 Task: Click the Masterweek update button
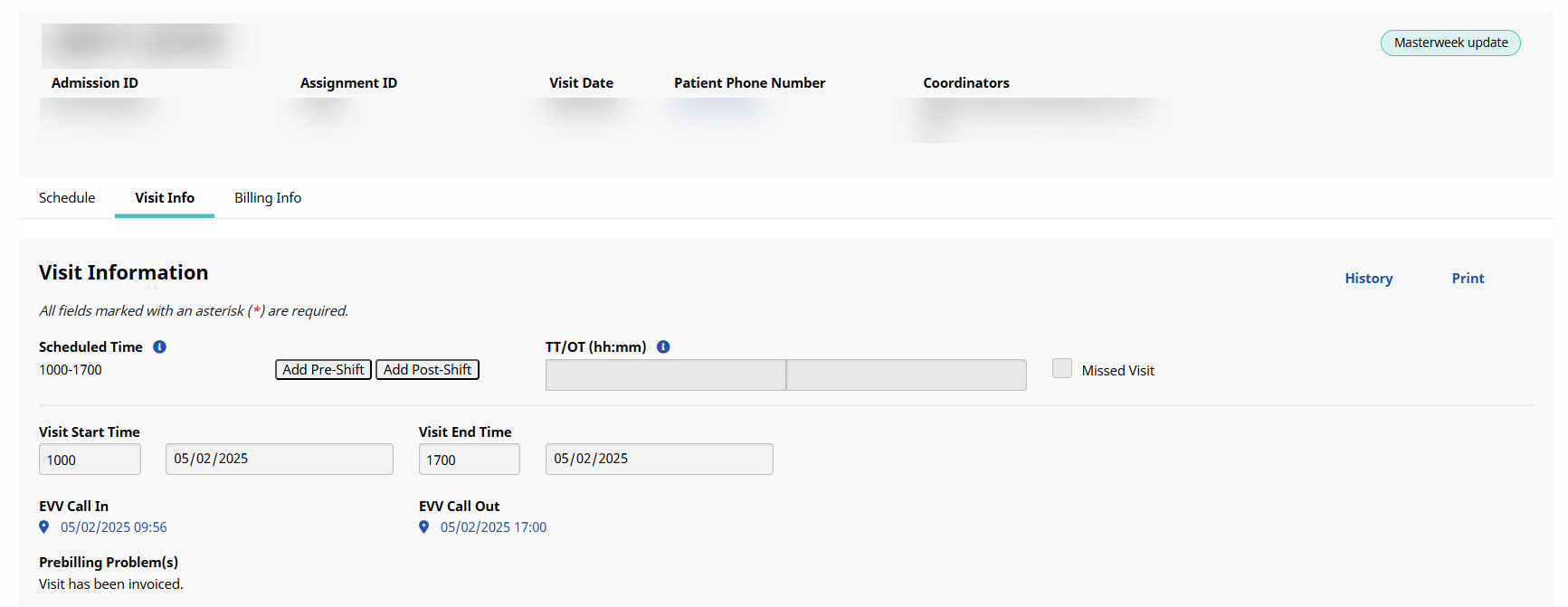point(1449,43)
